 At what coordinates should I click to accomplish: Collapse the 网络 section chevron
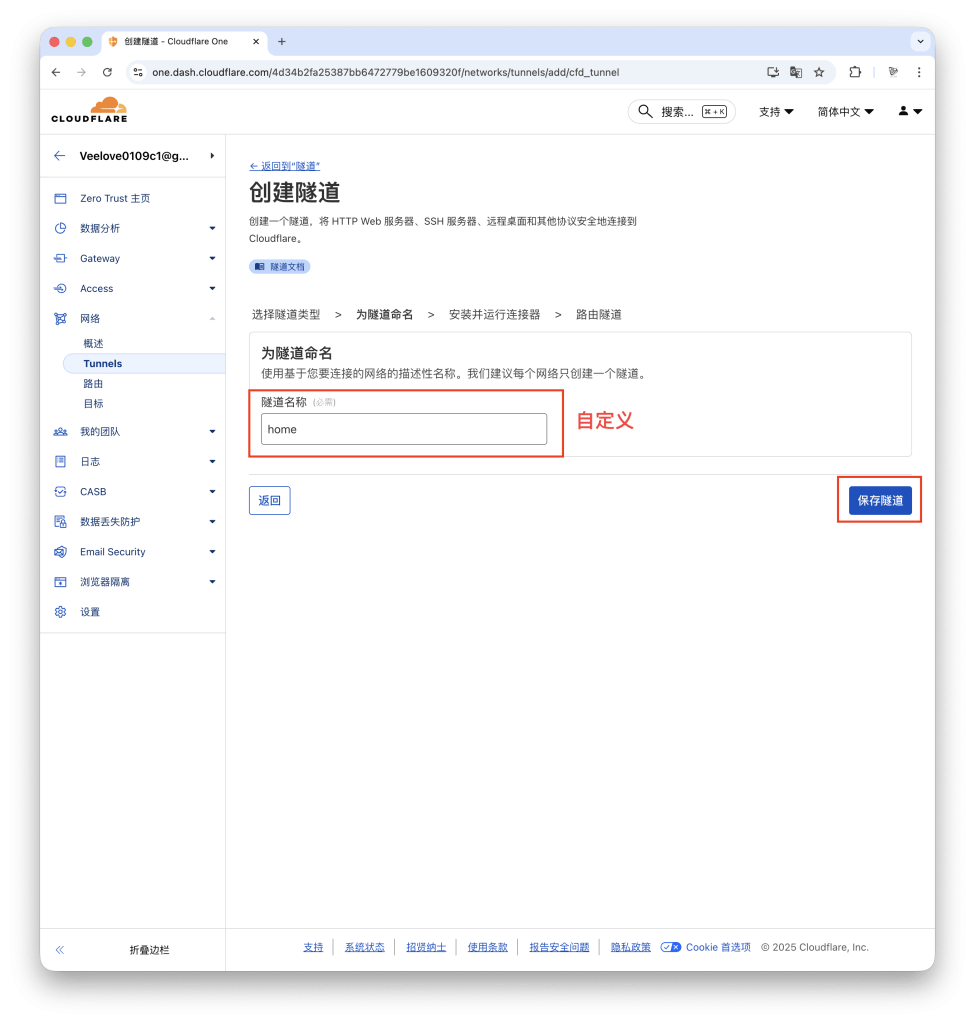click(x=211, y=318)
